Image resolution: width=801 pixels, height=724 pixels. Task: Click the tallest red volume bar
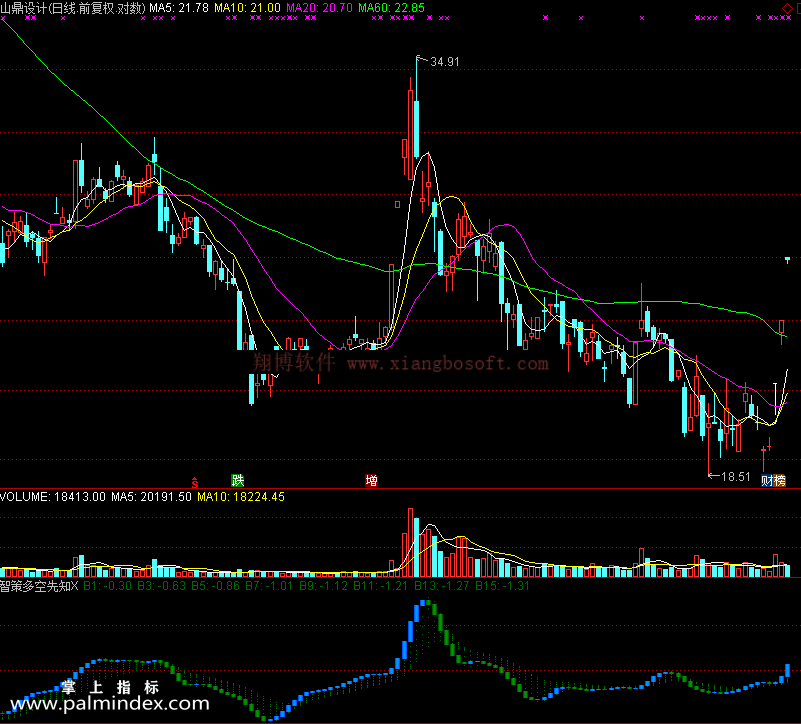[x=410, y=543]
